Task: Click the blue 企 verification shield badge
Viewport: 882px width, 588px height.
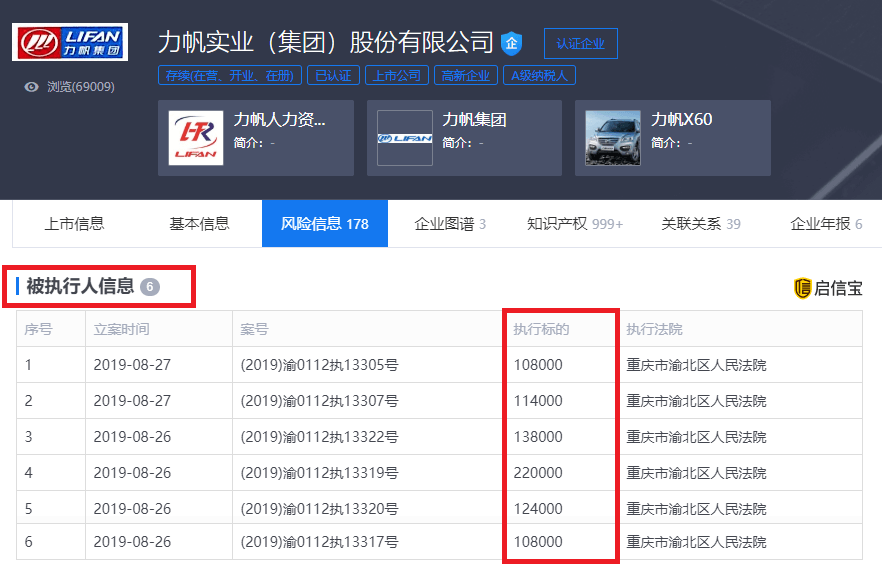Action: pyautogui.click(x=511, y=43)
